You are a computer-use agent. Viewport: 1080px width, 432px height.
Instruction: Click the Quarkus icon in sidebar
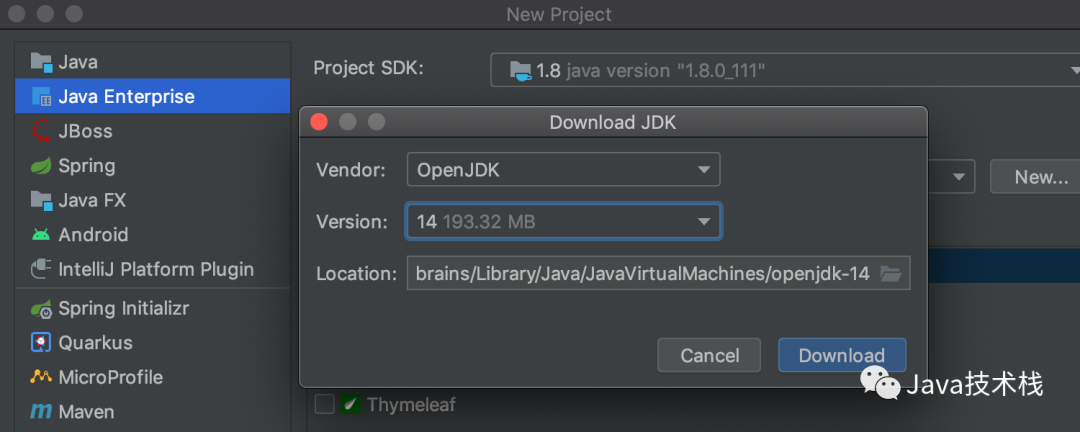pos(41,342)
